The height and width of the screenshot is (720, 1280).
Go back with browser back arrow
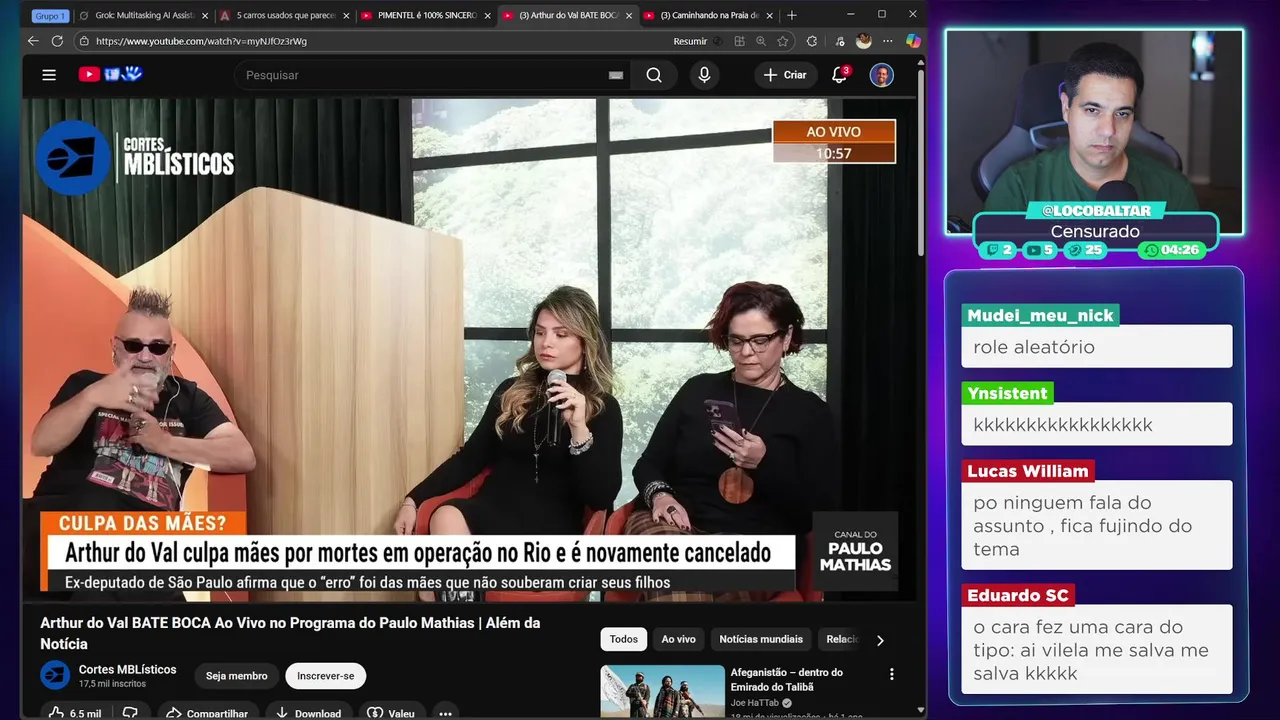tap(33, 41)
